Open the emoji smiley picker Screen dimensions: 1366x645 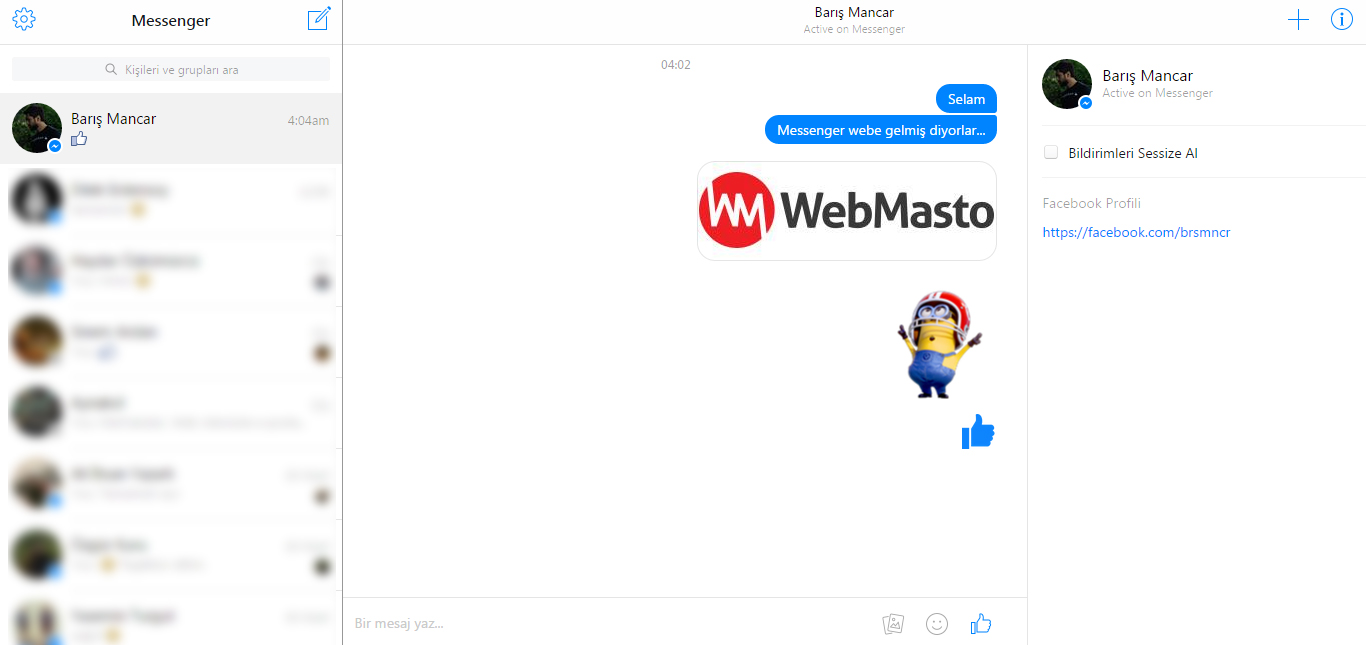[937, 624]
